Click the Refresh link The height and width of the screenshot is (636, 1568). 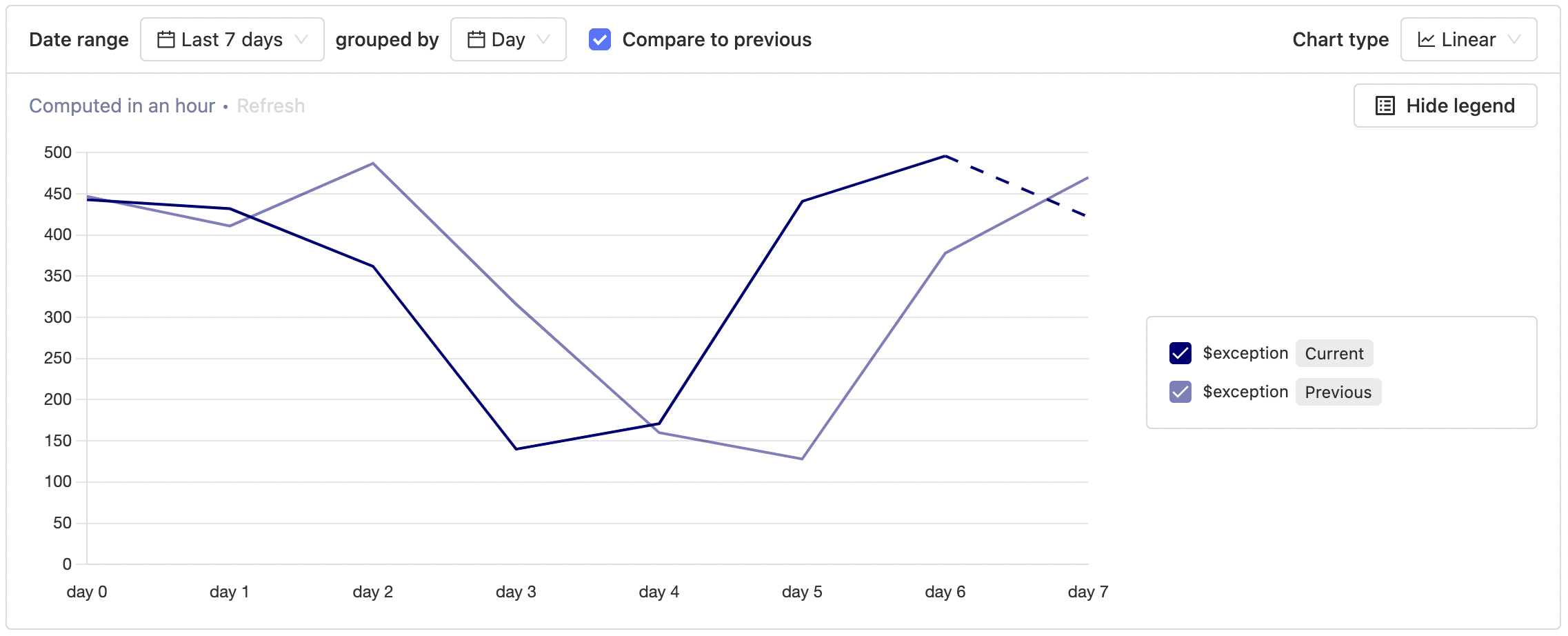tap(270, 106)
